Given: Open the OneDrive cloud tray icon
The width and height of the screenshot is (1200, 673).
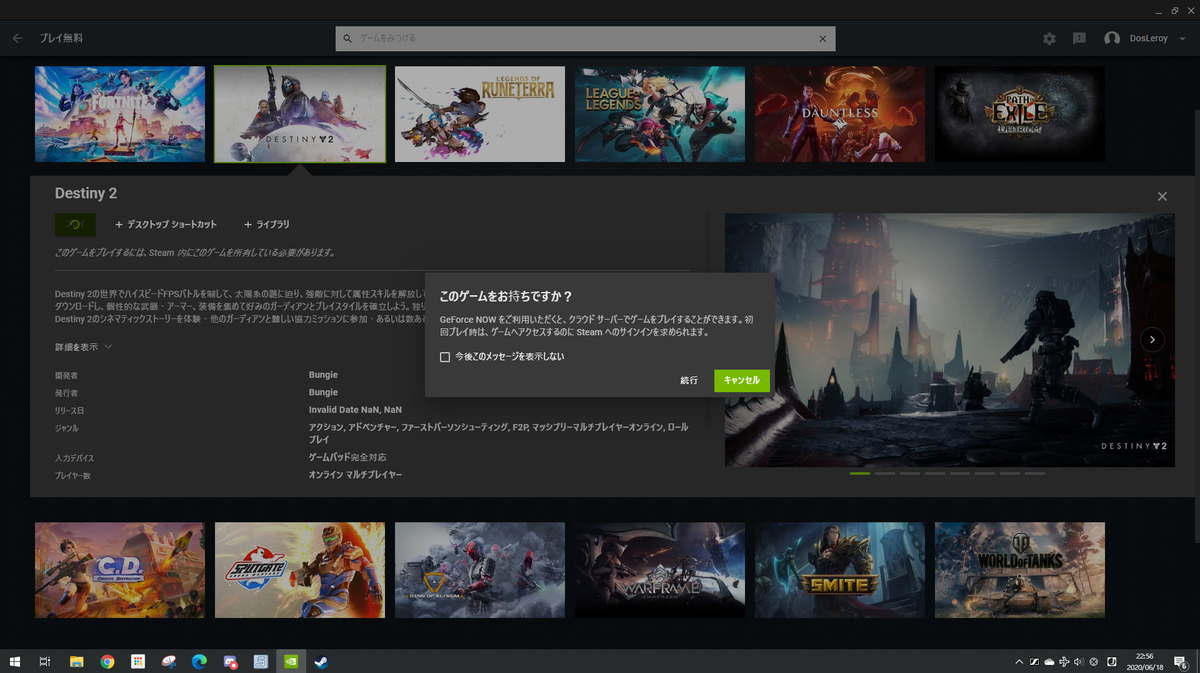Looking at the screenshot, I should point(1049,661).
